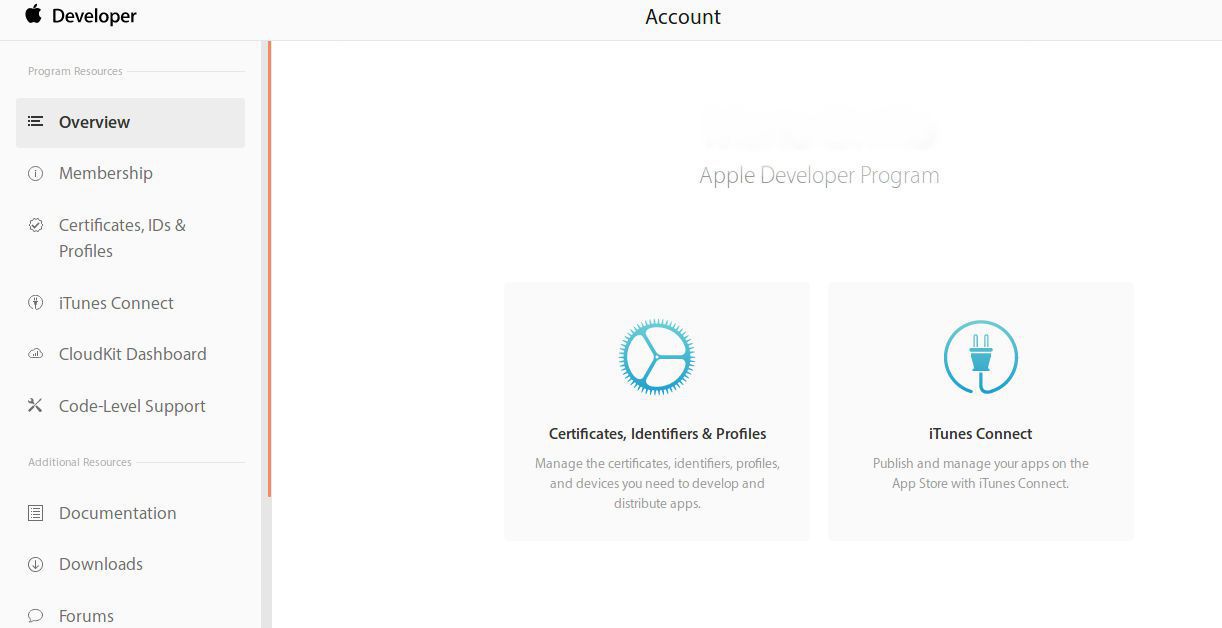This screenshot has width=1222, height=628.
Task: Click the Code-Level Support tools icon
Action: coord(35,406)
